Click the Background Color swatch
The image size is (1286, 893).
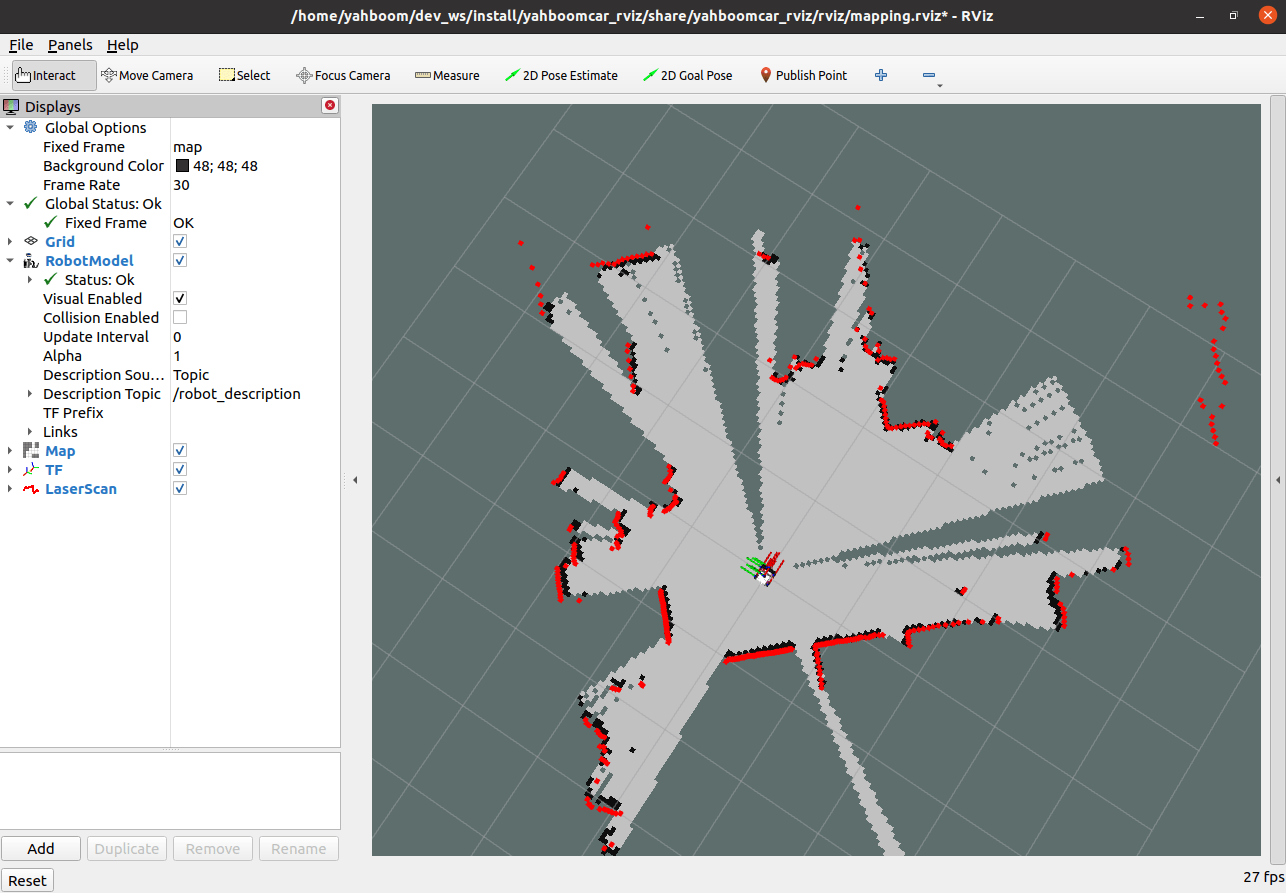click(182, 165)
